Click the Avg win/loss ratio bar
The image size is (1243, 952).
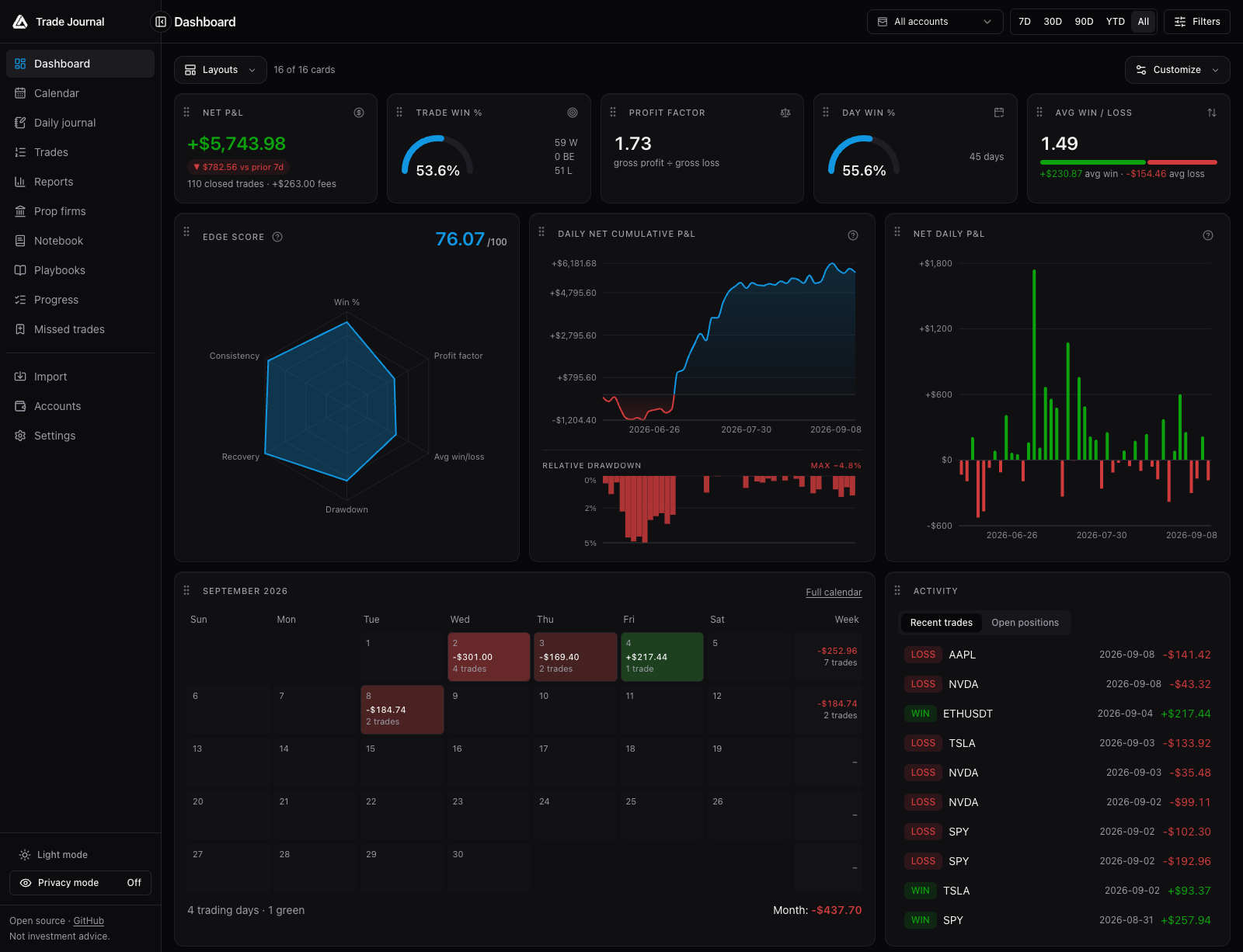1128,162
